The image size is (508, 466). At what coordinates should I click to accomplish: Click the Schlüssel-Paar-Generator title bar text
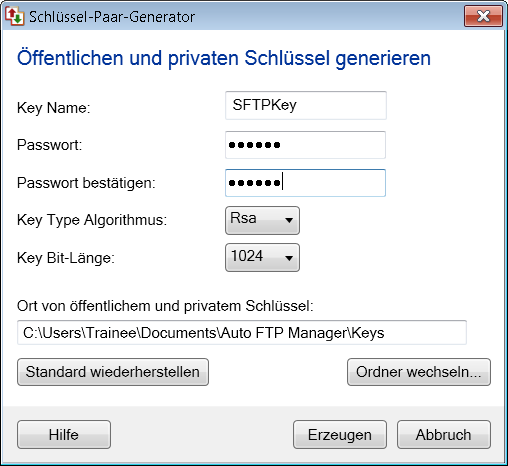tap(112, 17)
